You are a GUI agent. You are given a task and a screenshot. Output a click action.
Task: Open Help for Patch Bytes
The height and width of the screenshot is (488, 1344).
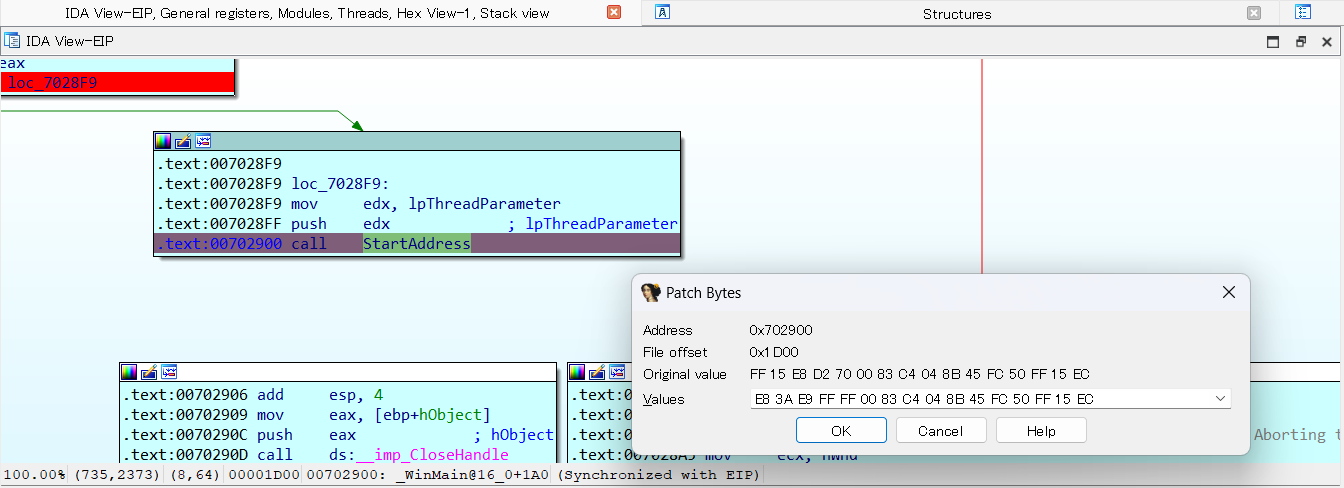pos(1041,430)
